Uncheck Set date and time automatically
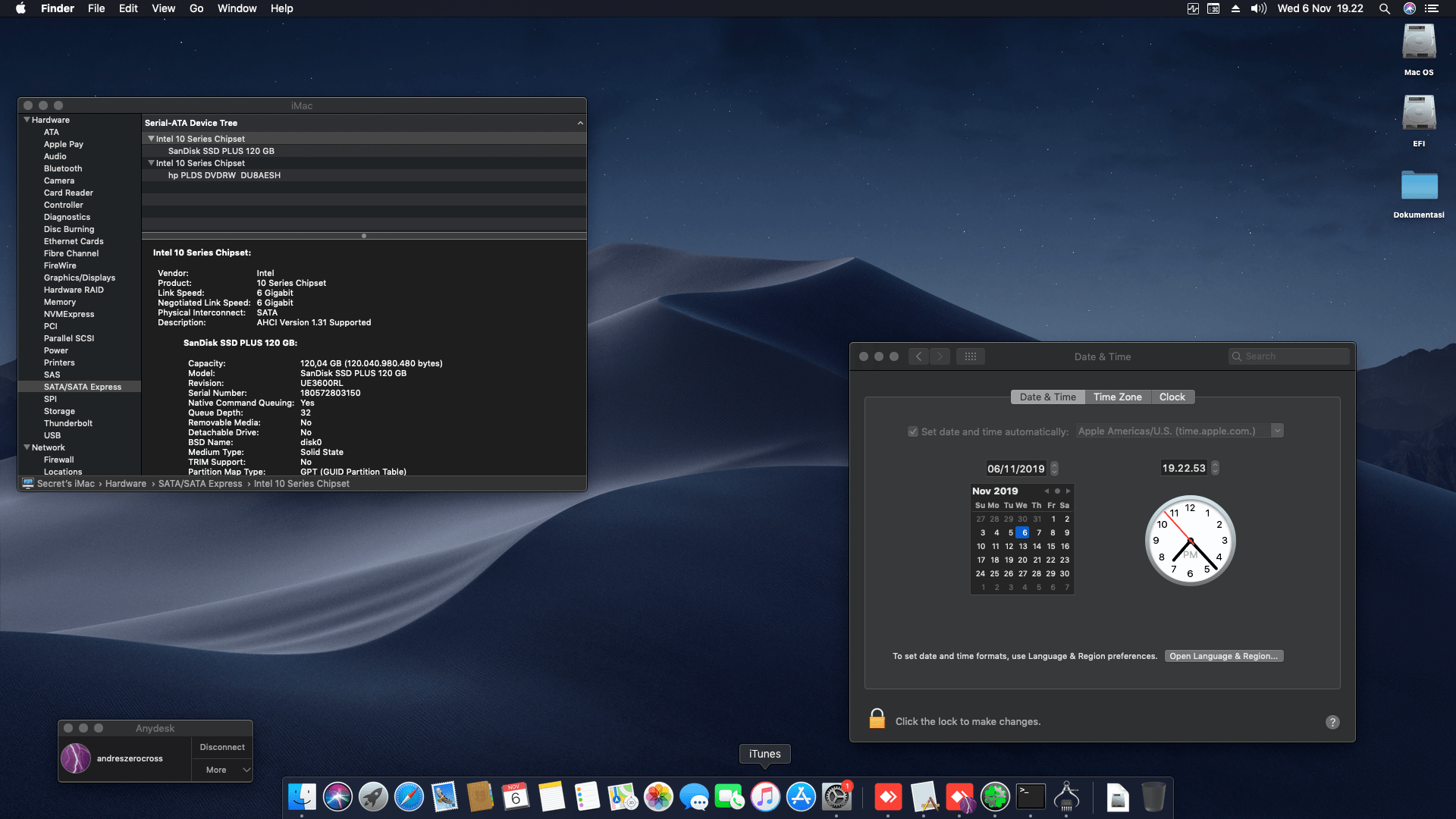 tap(914, 431)
